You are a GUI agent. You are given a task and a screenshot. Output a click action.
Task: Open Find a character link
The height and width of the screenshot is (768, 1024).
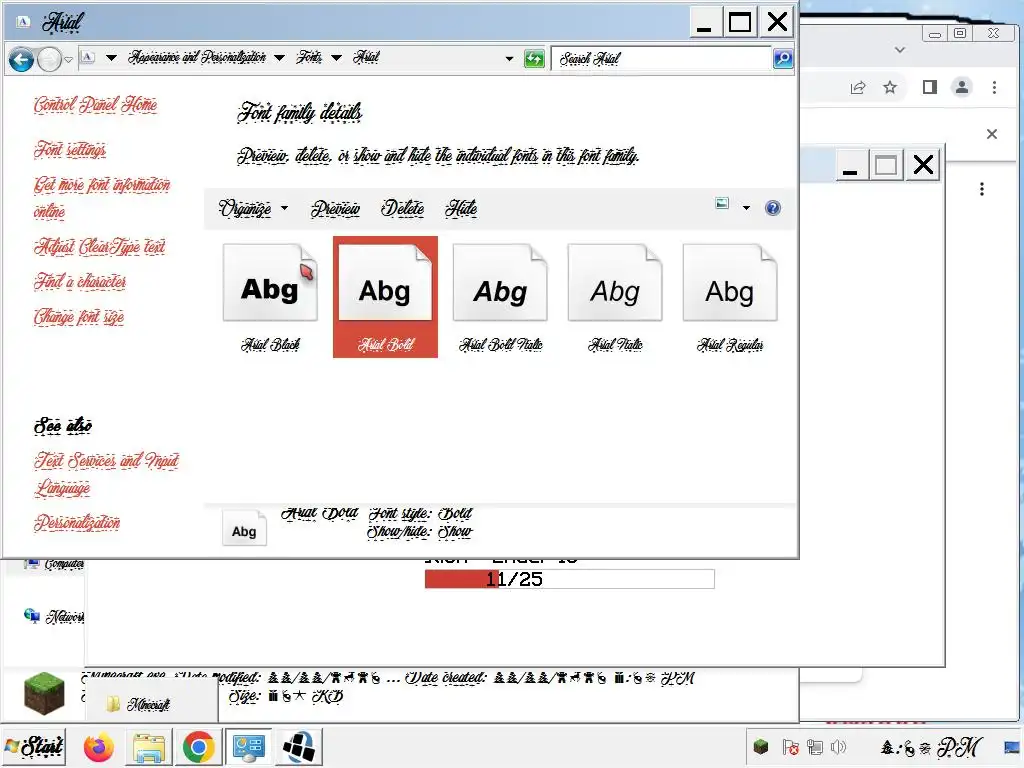click(80, 281)
